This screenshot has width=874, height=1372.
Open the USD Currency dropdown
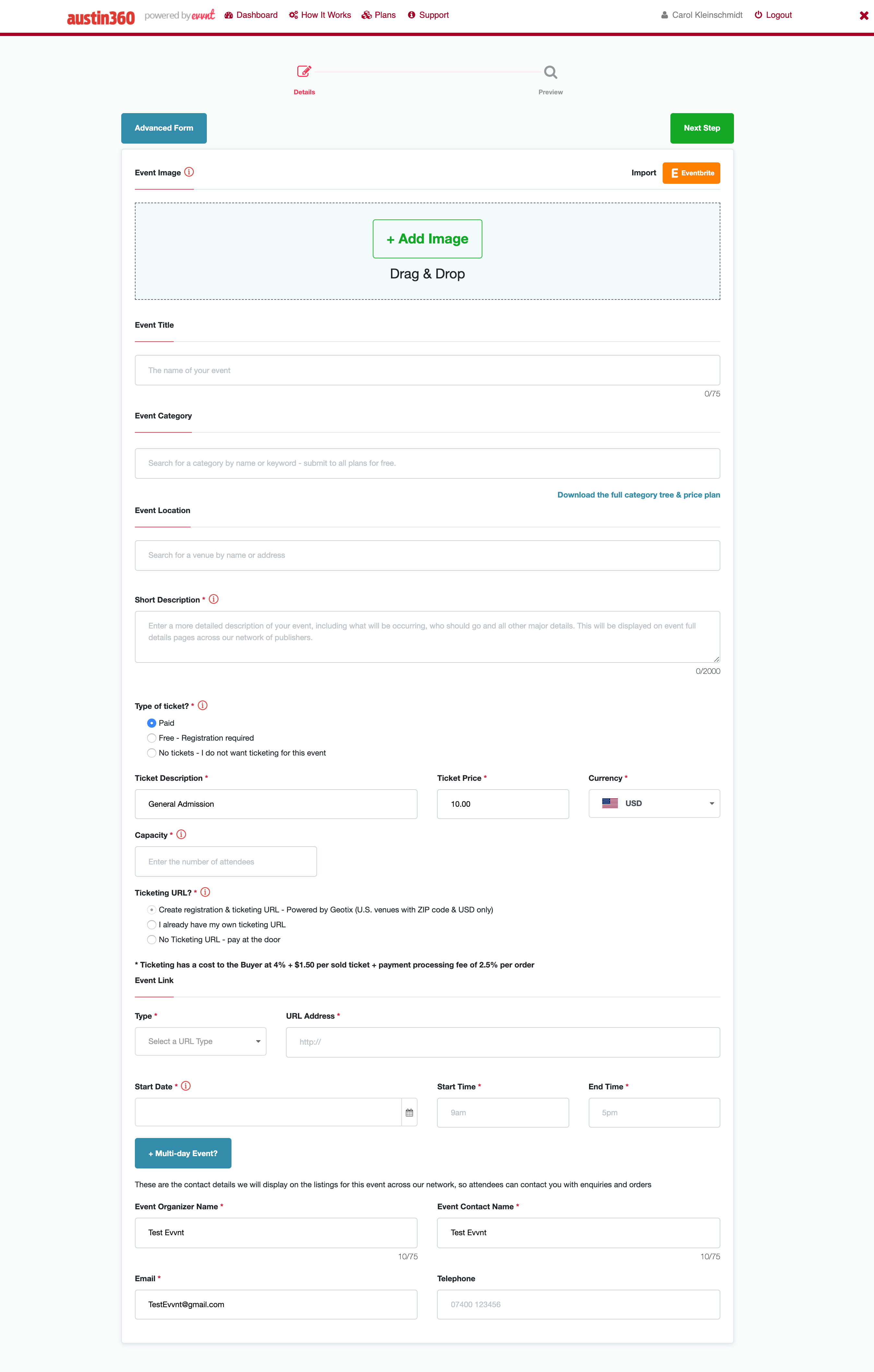654,803
